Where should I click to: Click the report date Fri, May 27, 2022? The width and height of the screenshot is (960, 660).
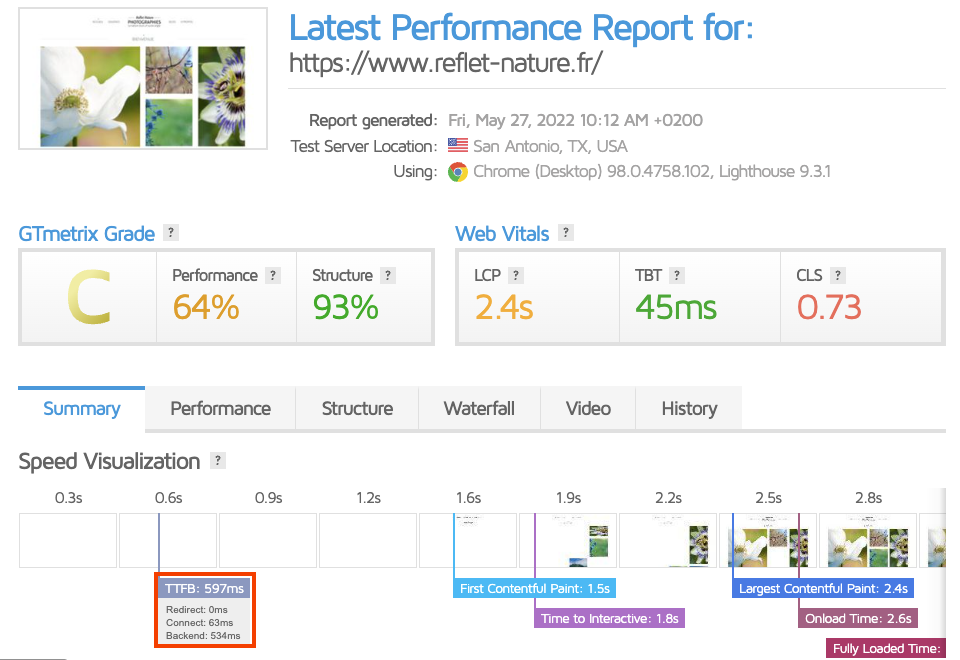point(576,120)
